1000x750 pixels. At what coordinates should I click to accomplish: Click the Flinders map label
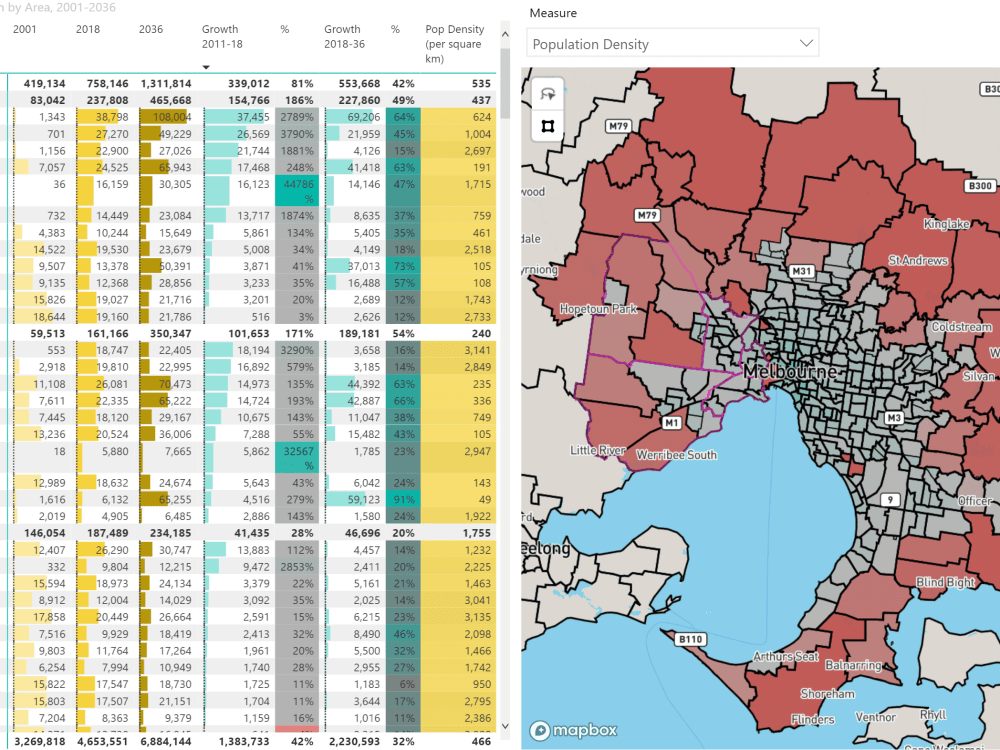click(x=812, y=719)
